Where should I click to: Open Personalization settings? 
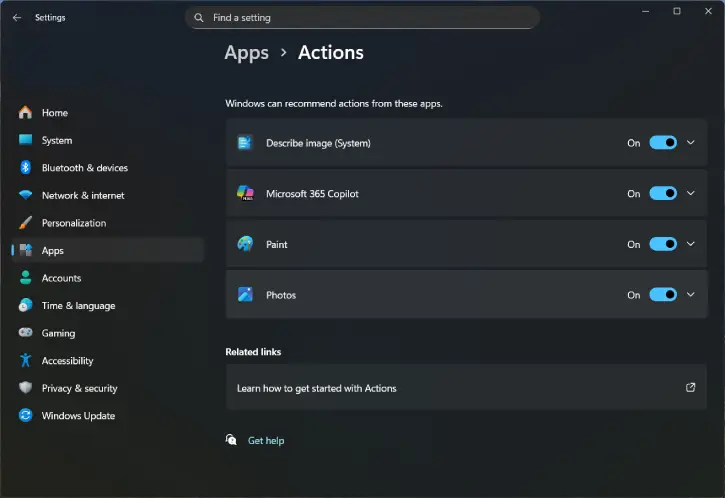click(x=108, y=223)
